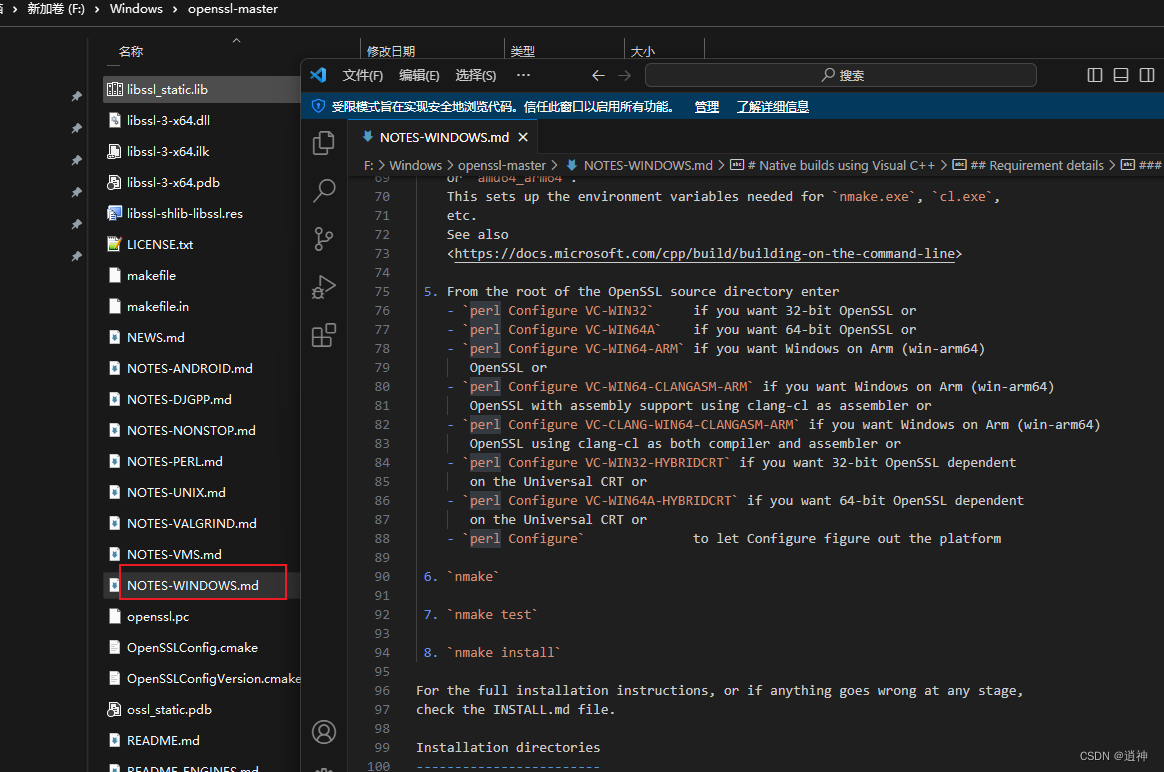Open the overflow menu with three dots

coord(523,75)
